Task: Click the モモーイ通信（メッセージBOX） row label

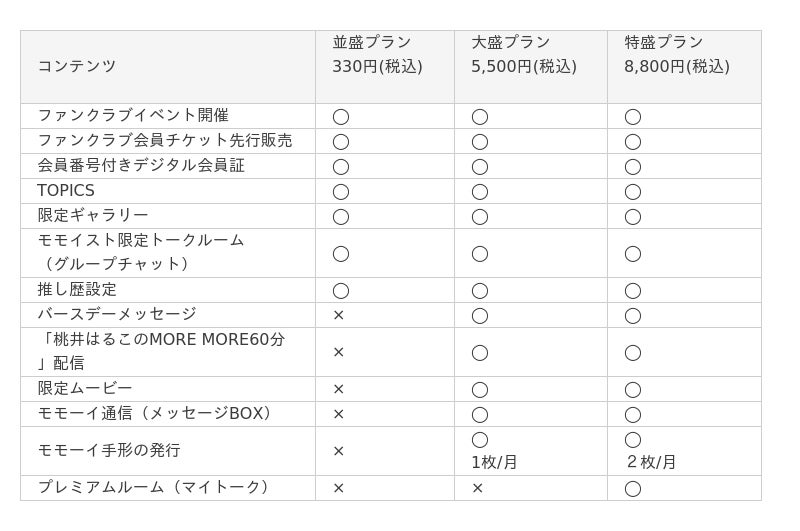Action: [x=155, y=413]
